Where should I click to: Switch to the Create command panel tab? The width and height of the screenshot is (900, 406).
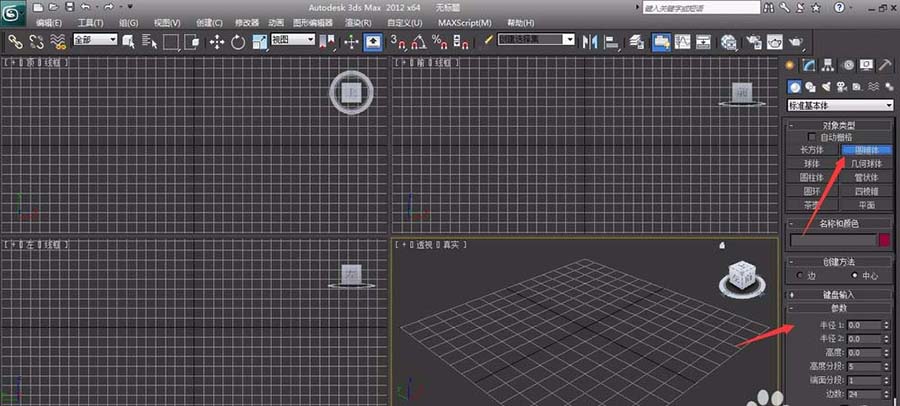(x=791, y=65)
